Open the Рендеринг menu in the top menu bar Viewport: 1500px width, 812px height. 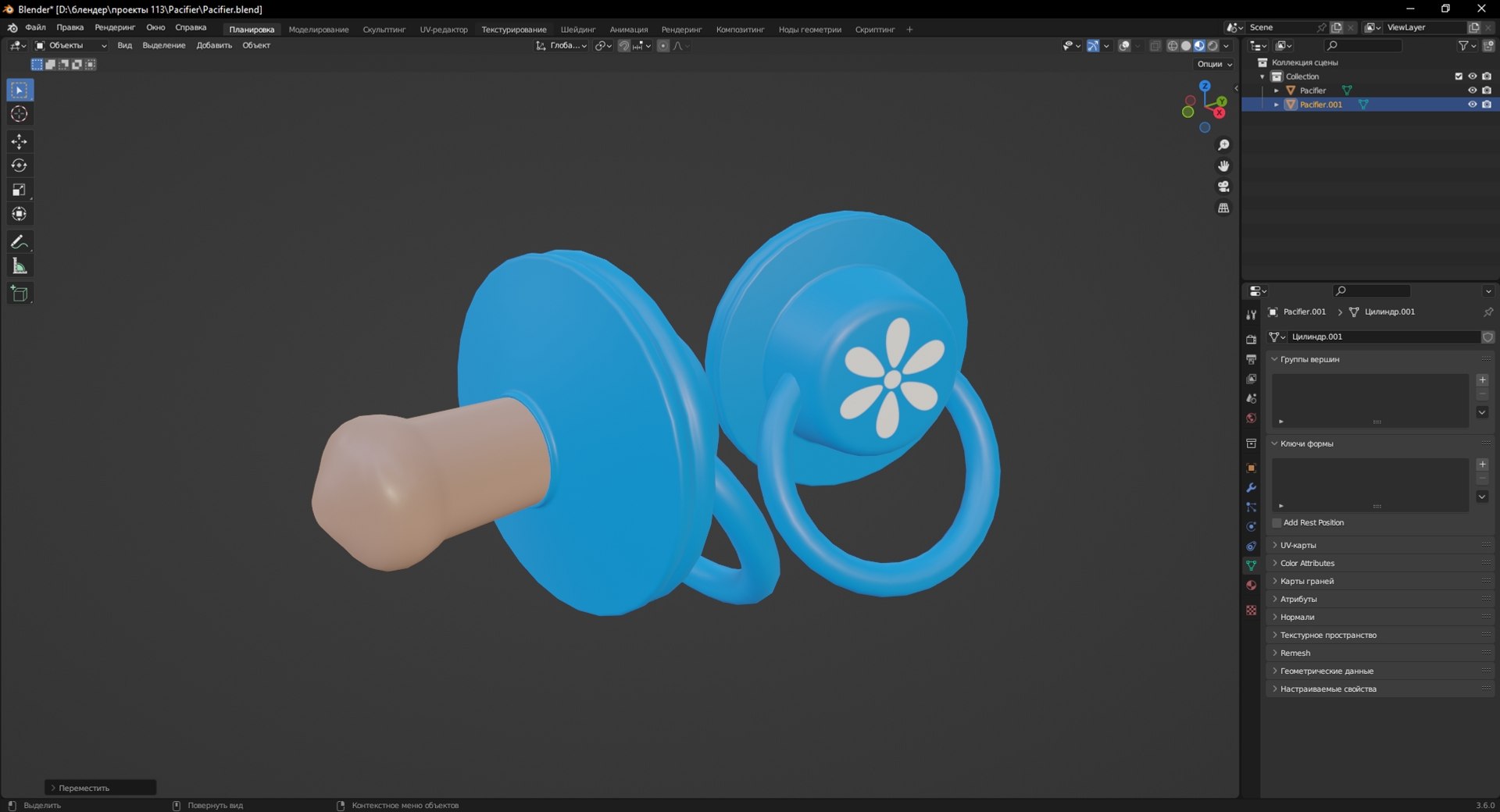click(115, 27)
